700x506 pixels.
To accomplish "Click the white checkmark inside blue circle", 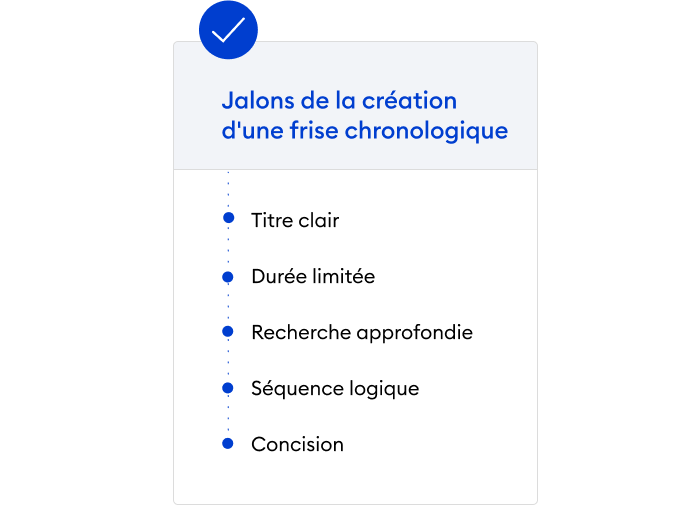I will tap(228, 30).
